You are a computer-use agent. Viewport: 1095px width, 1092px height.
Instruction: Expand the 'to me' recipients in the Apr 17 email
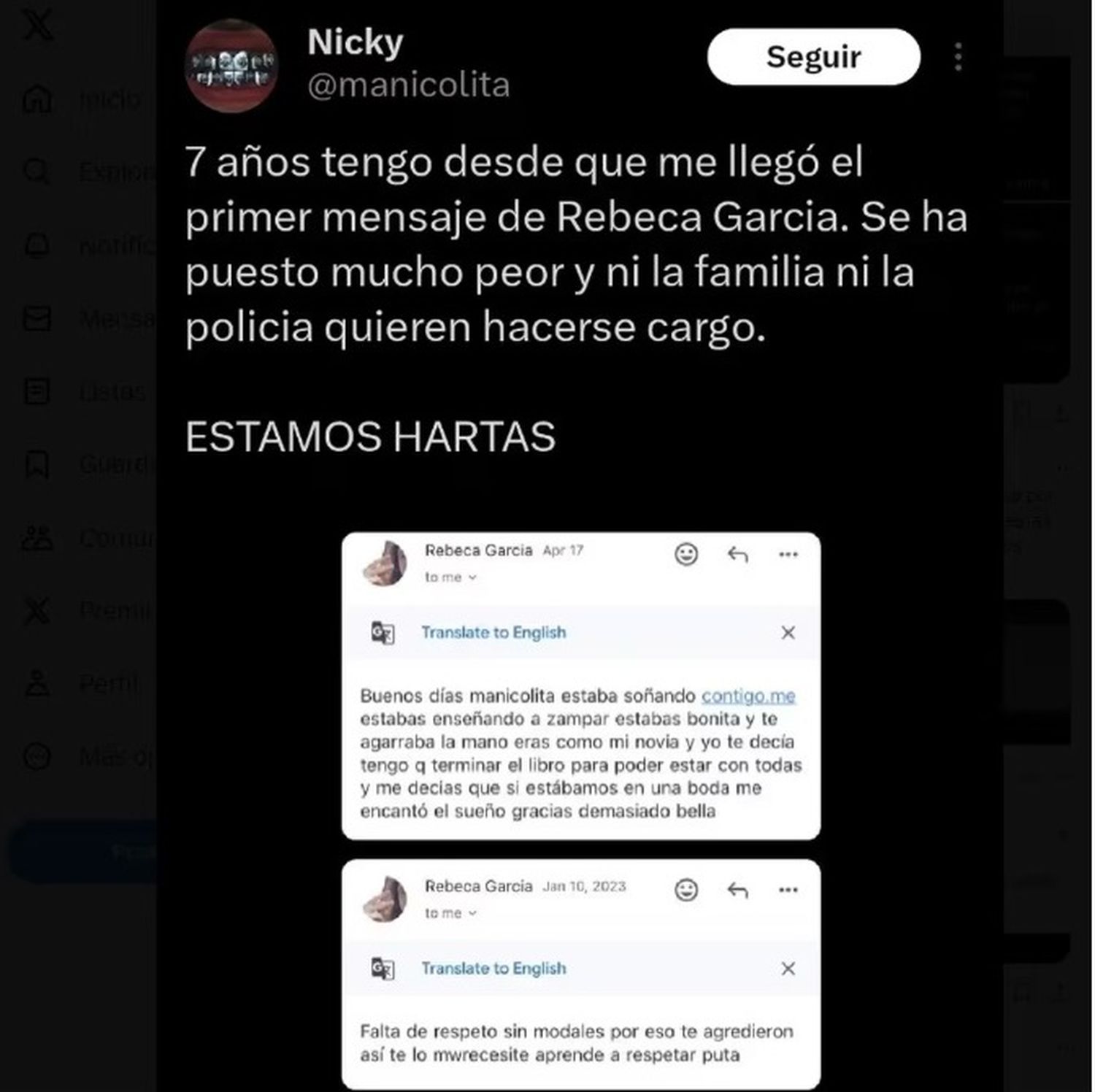point(450,577)
